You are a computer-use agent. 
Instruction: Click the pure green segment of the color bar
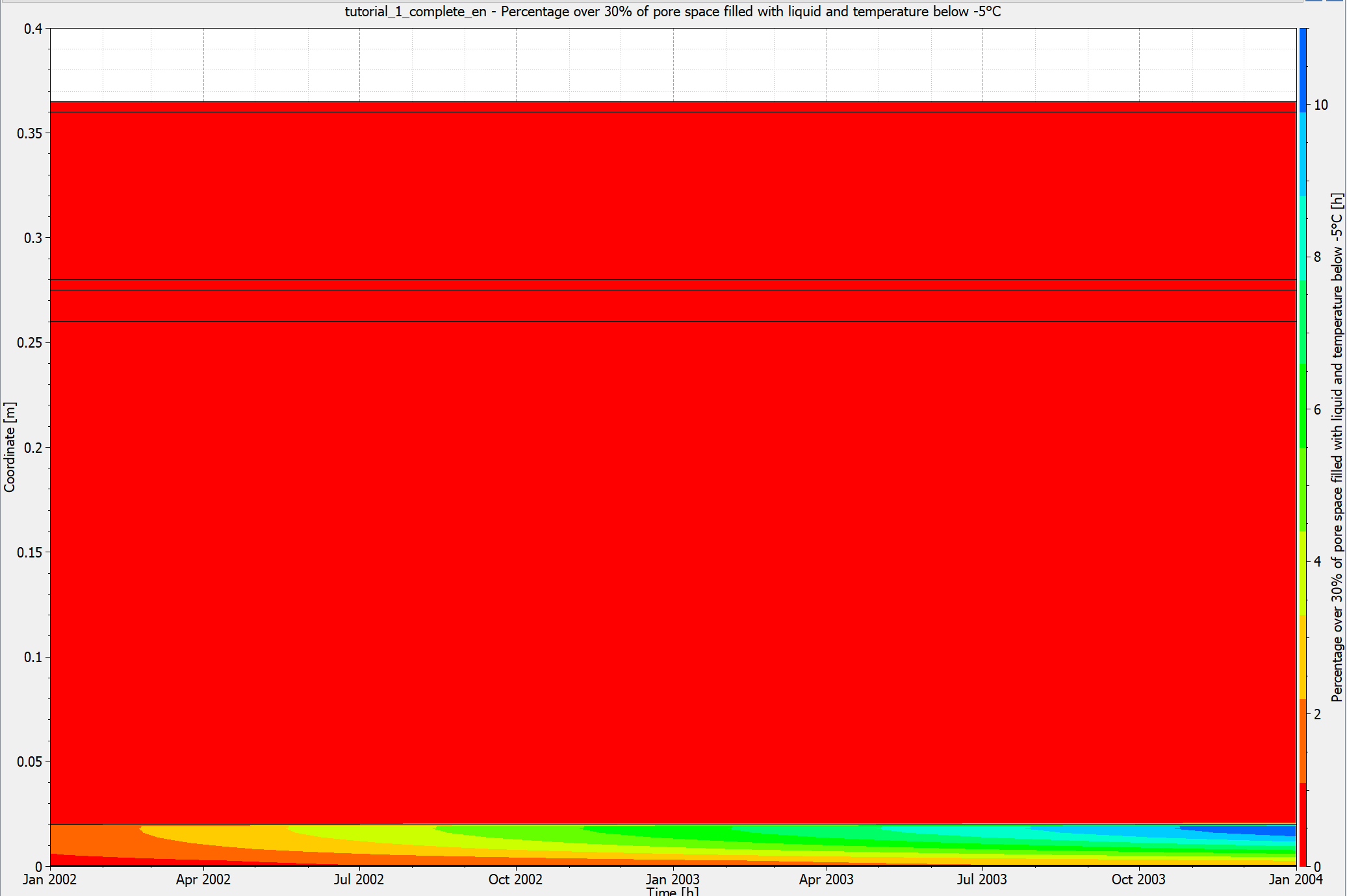click(1303, 405)
